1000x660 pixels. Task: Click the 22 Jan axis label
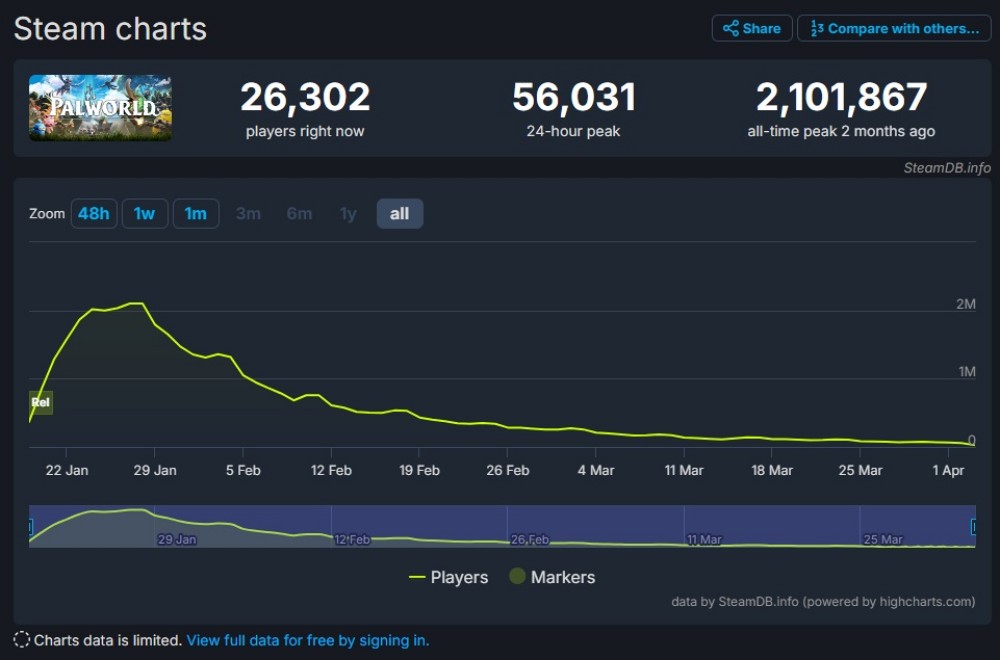click(x=67, y=471)
